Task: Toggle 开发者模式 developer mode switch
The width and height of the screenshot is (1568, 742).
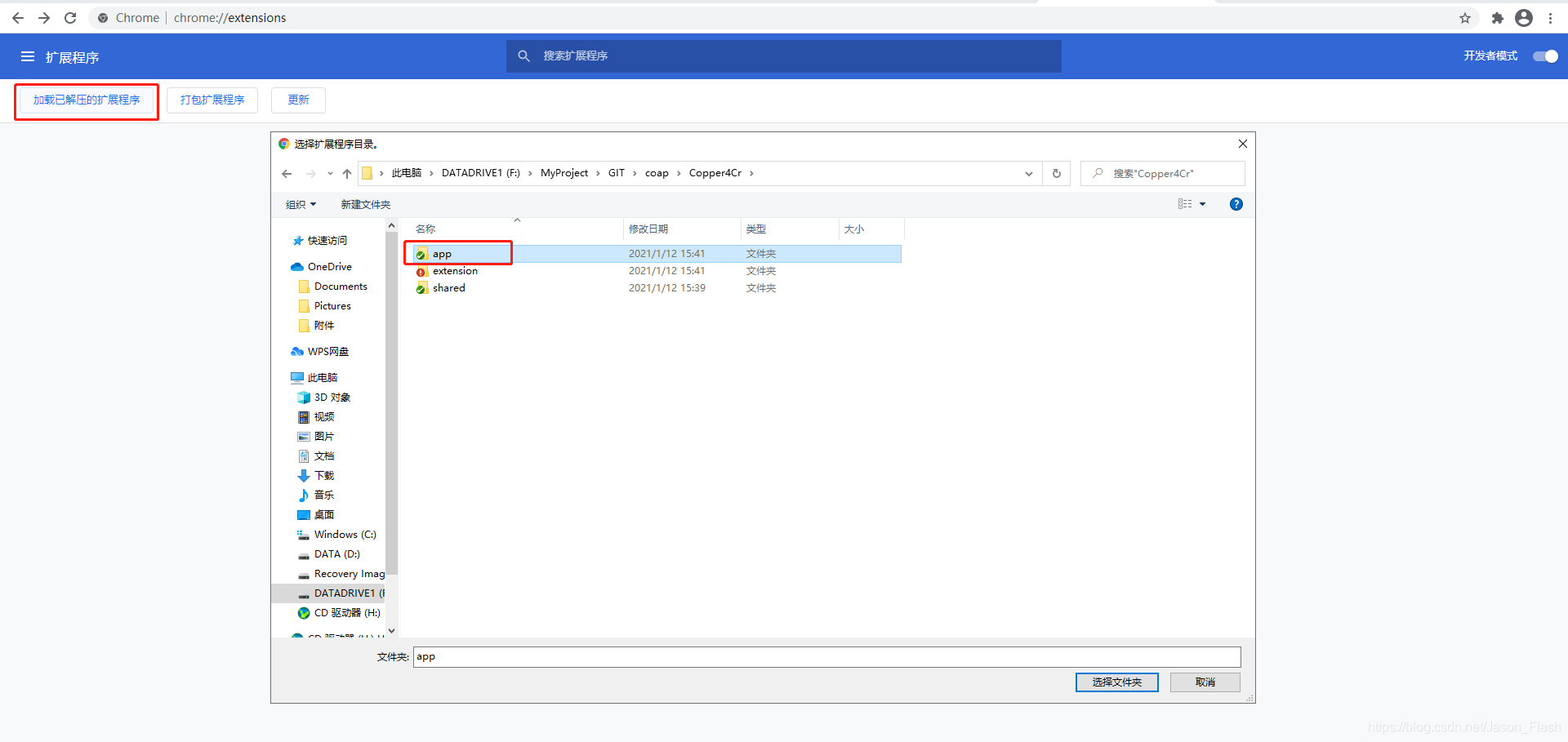Action: pyautogui.click(x=1545, y=56)
